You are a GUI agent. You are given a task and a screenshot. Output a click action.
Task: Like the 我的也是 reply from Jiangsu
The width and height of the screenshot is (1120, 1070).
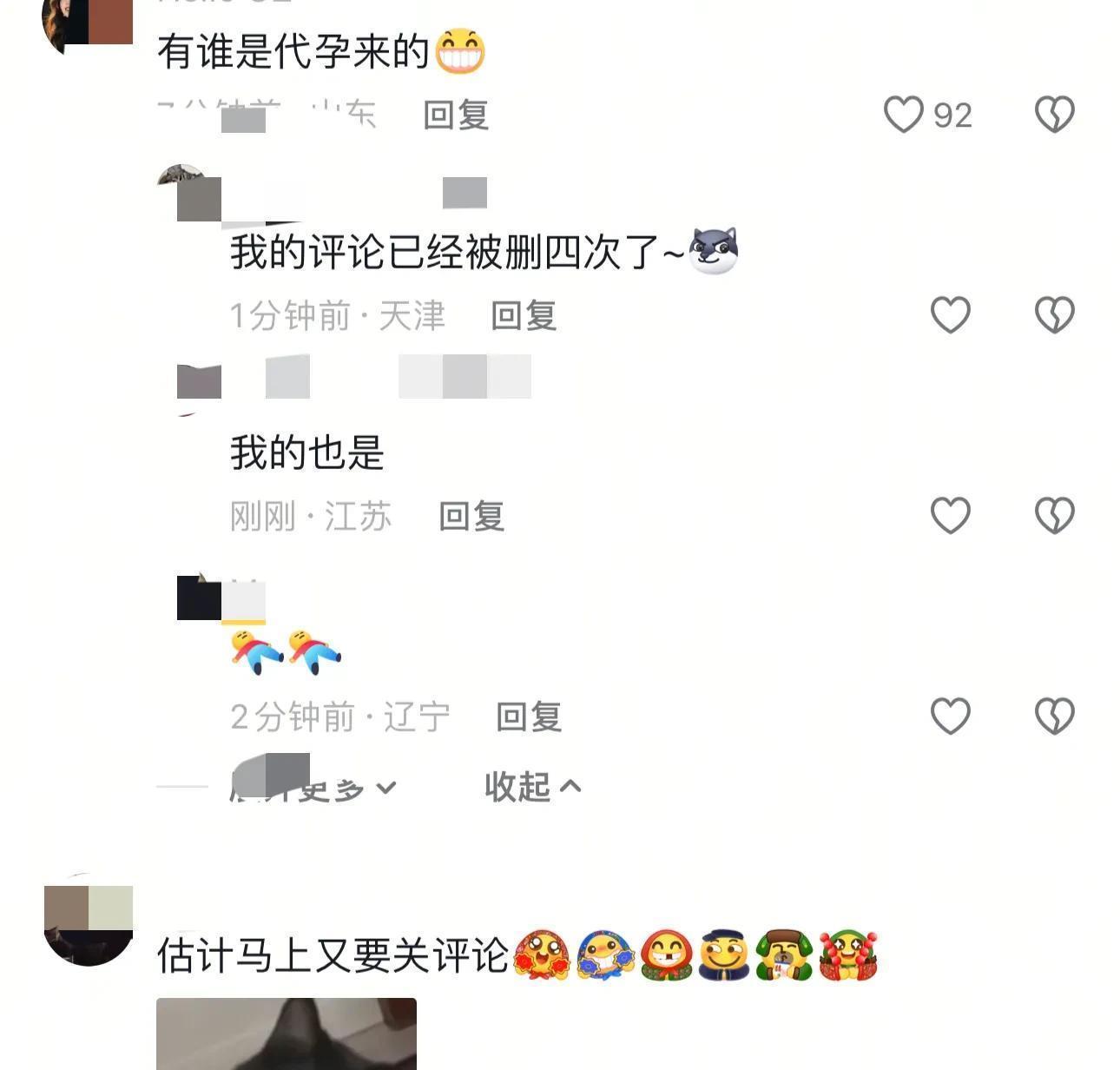[951, 516]
